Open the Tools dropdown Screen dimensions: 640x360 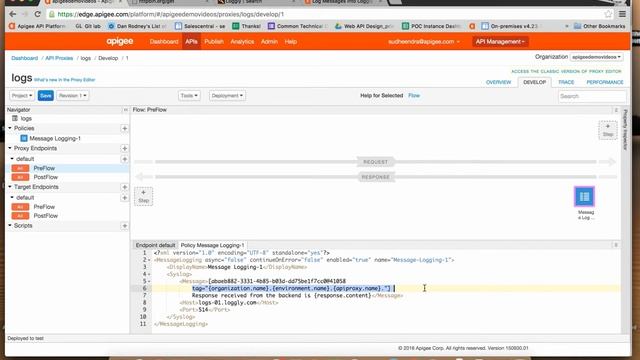point(189,96)
